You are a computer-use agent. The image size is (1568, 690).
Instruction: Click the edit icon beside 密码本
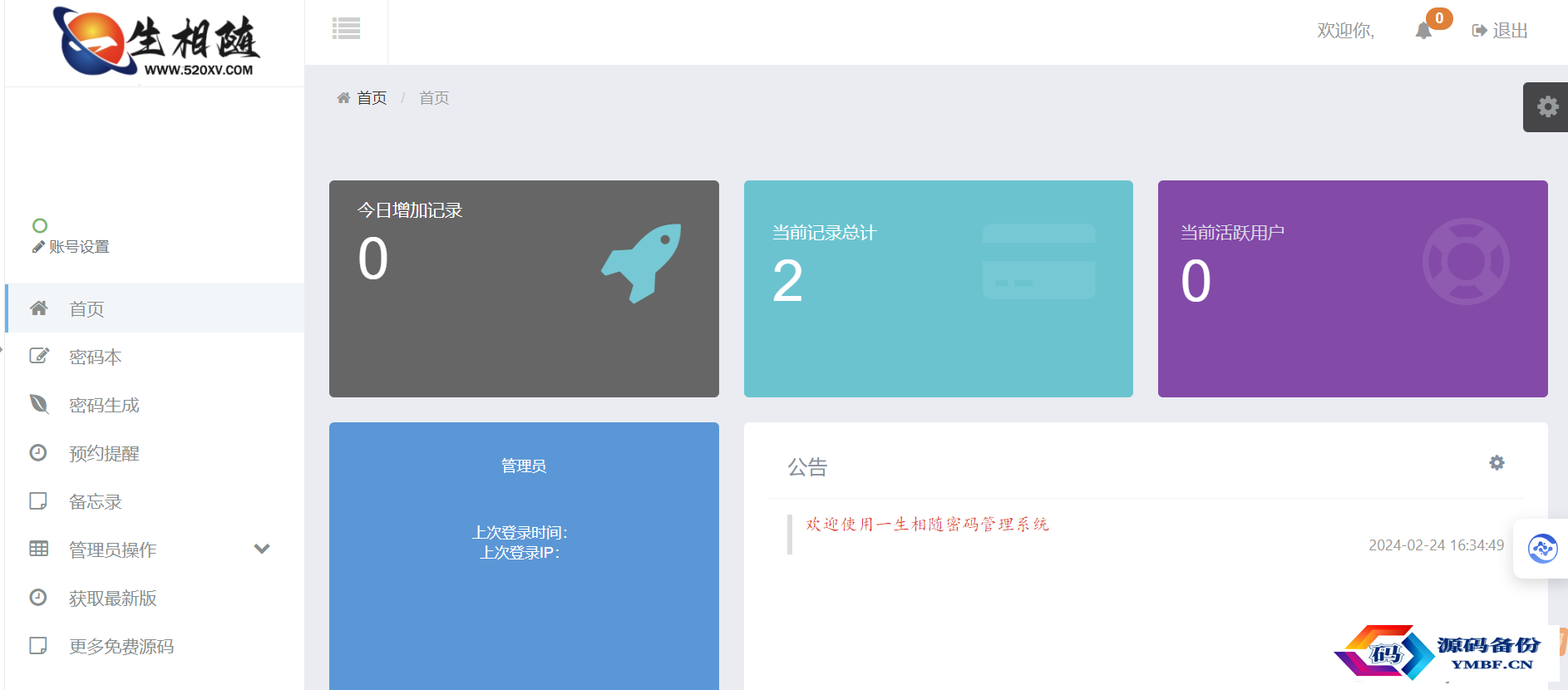point(39,356)
